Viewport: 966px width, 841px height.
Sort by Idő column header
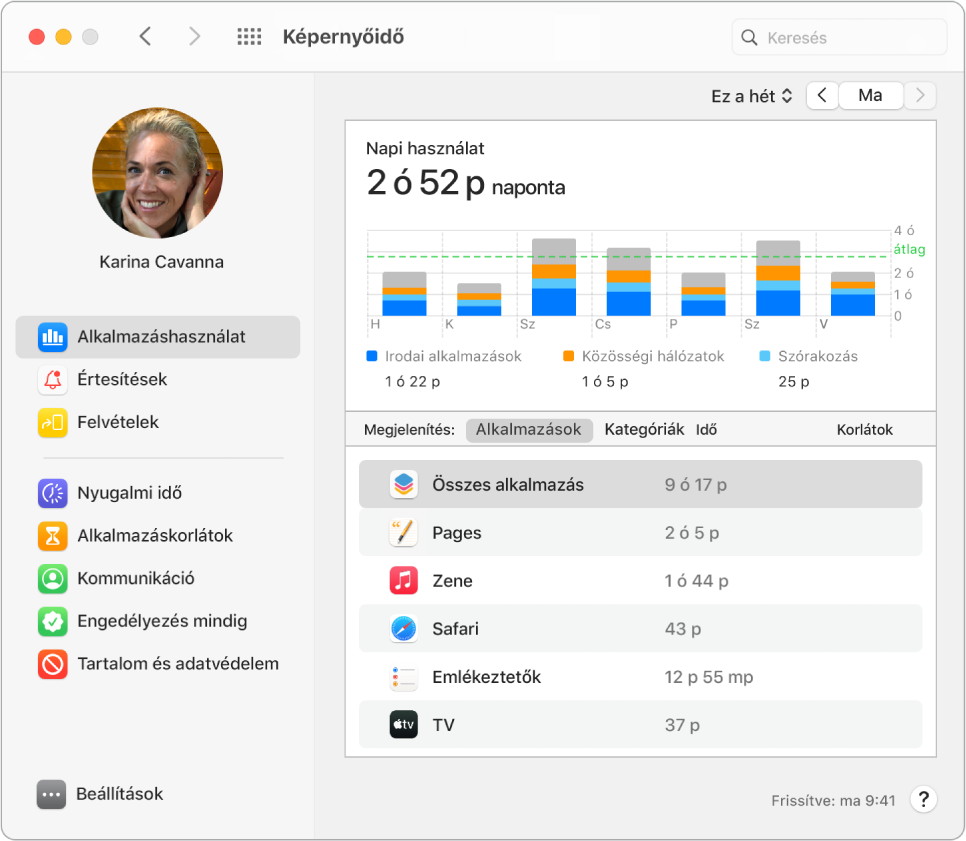706,430
